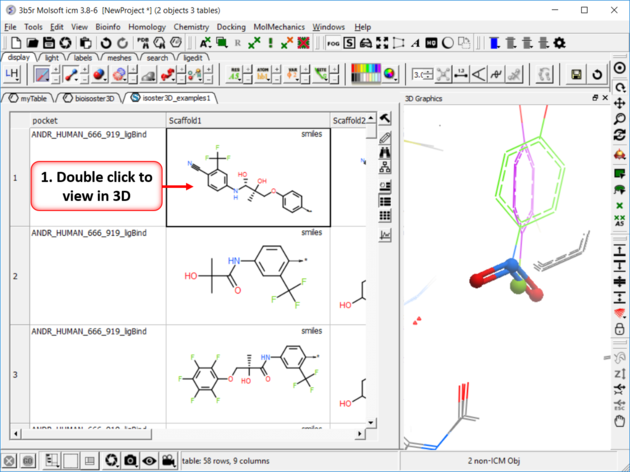Switch to the bioisoster3D table tab

[91, 98]
